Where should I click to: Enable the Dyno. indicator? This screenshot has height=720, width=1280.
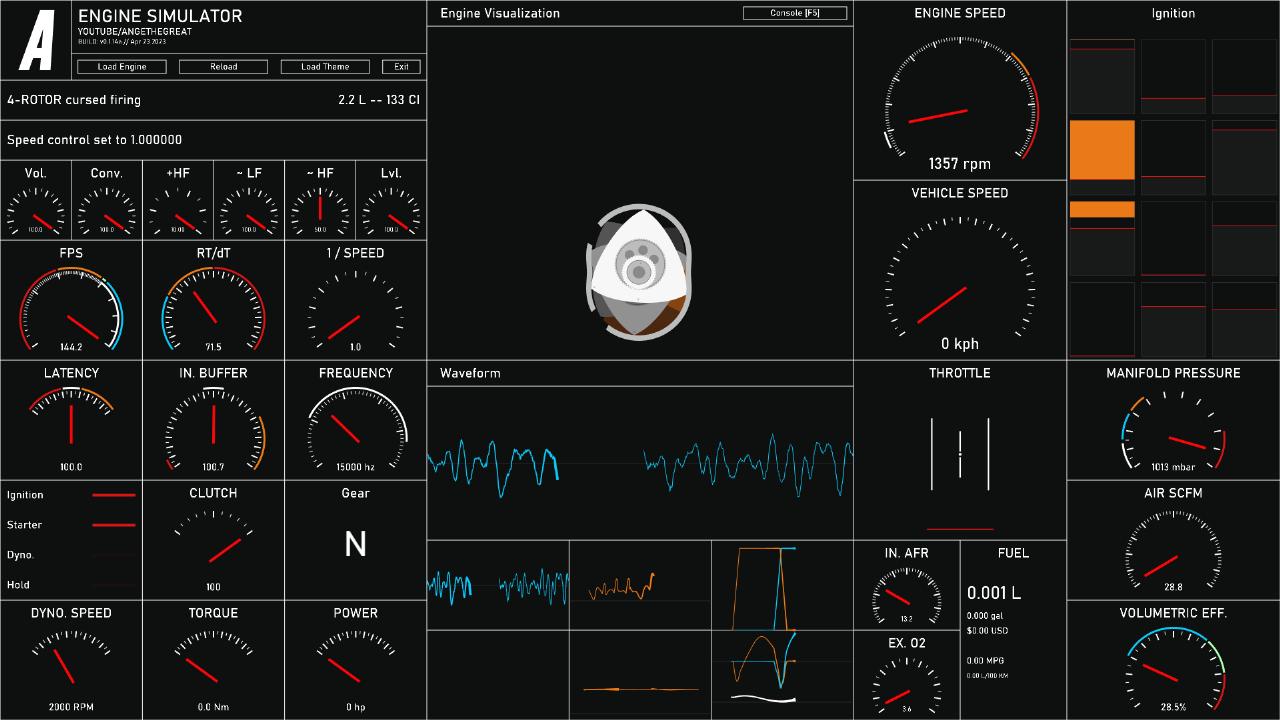pos(113,554)
